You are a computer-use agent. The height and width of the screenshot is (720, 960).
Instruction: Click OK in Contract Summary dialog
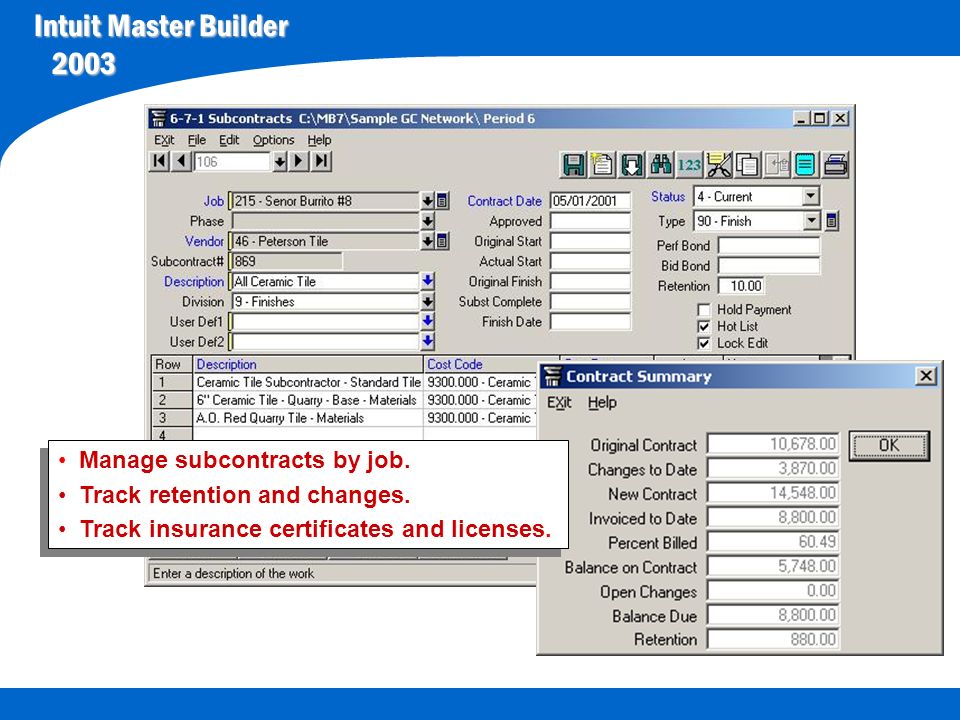[889, 445]
